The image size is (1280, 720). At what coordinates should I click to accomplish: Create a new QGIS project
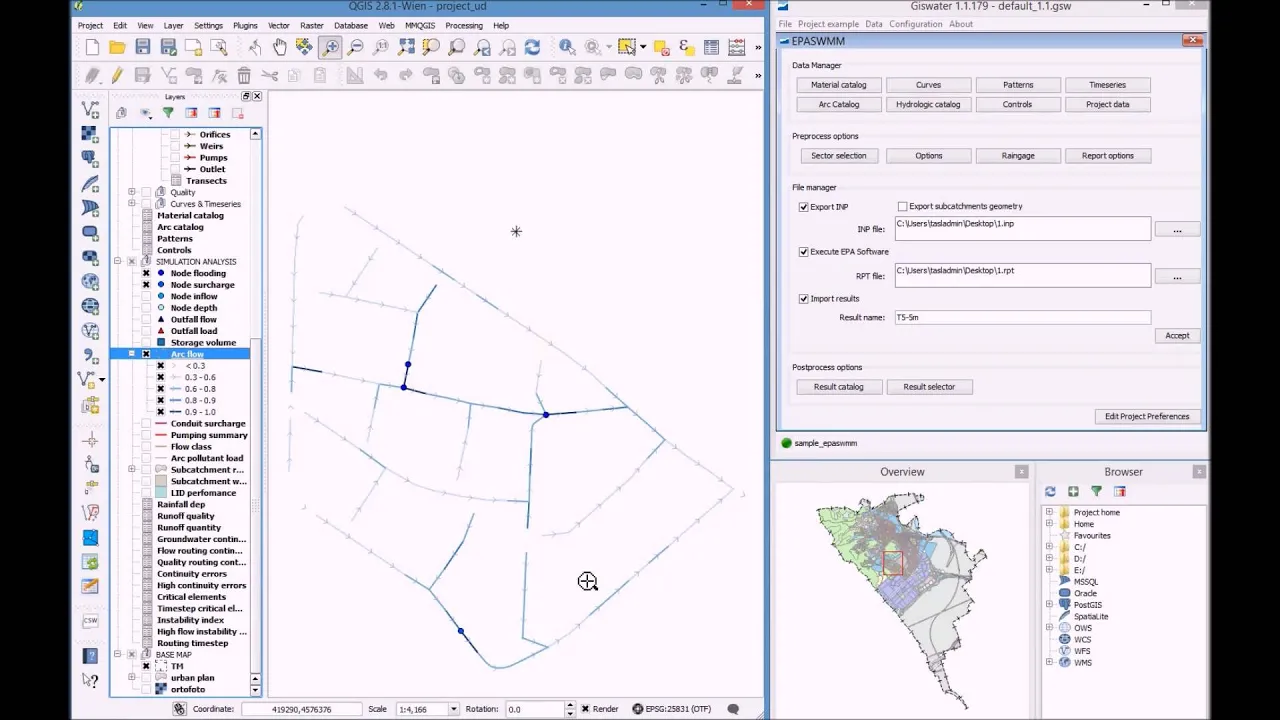tap(92, 47)
